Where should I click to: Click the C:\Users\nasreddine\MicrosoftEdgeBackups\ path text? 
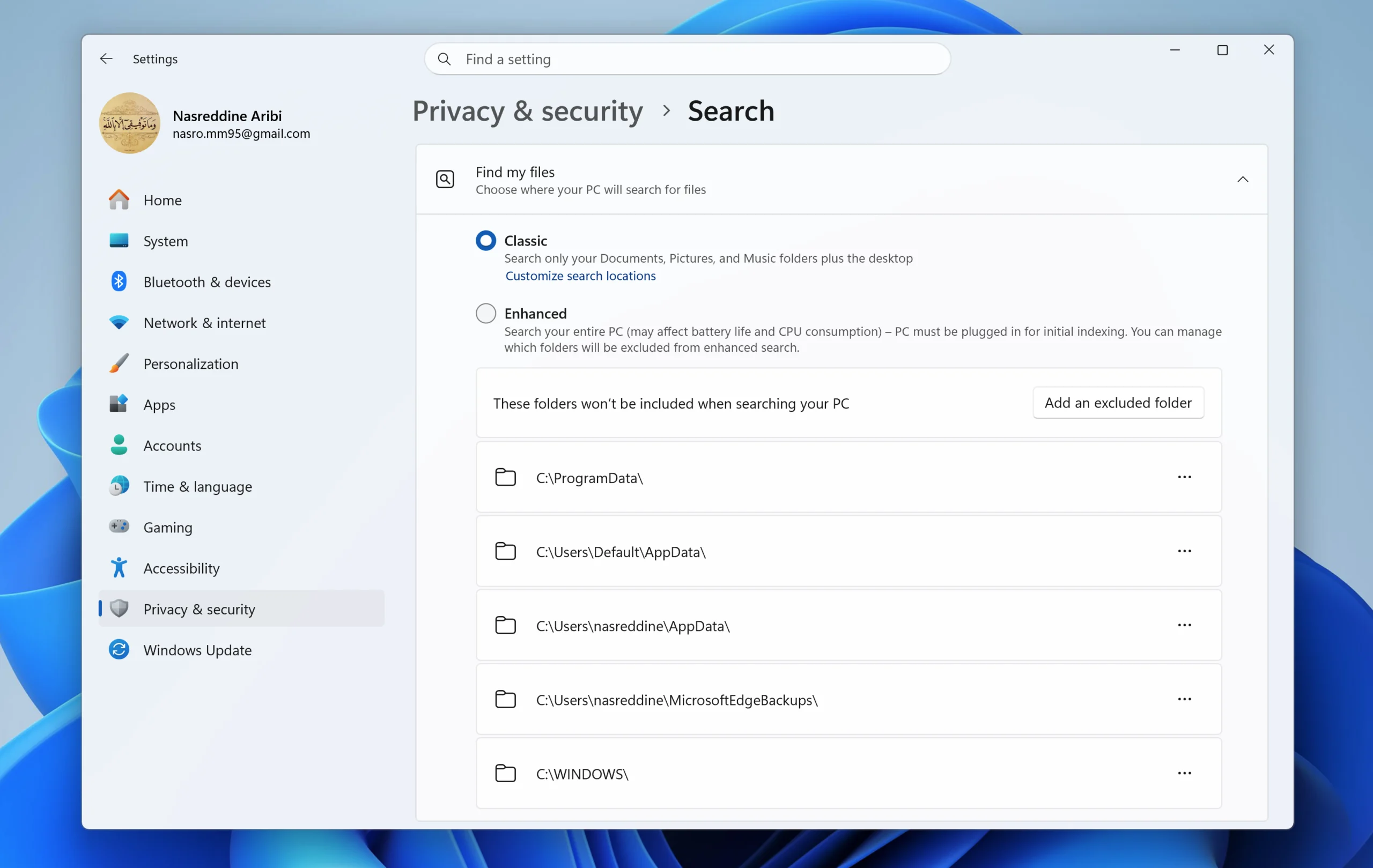(677, 700)
